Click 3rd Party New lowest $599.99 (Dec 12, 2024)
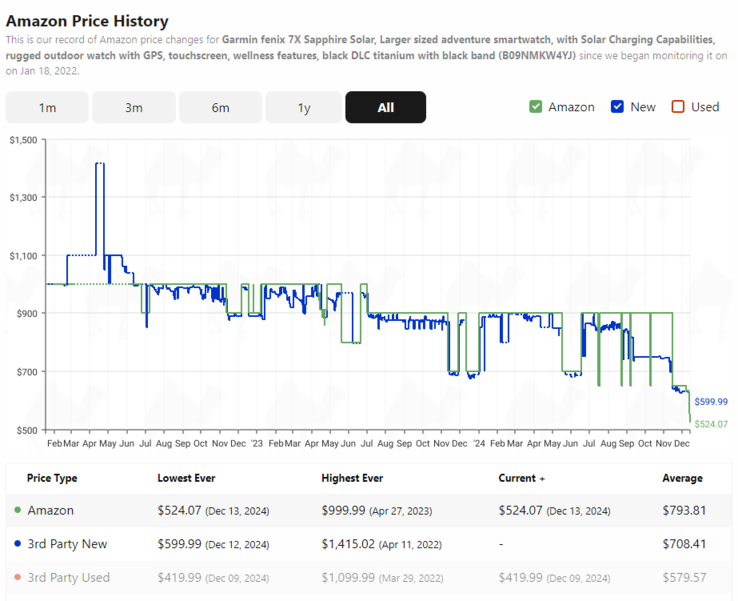The width and height of the screenshot is (738, 601). (x=213, y=544)
